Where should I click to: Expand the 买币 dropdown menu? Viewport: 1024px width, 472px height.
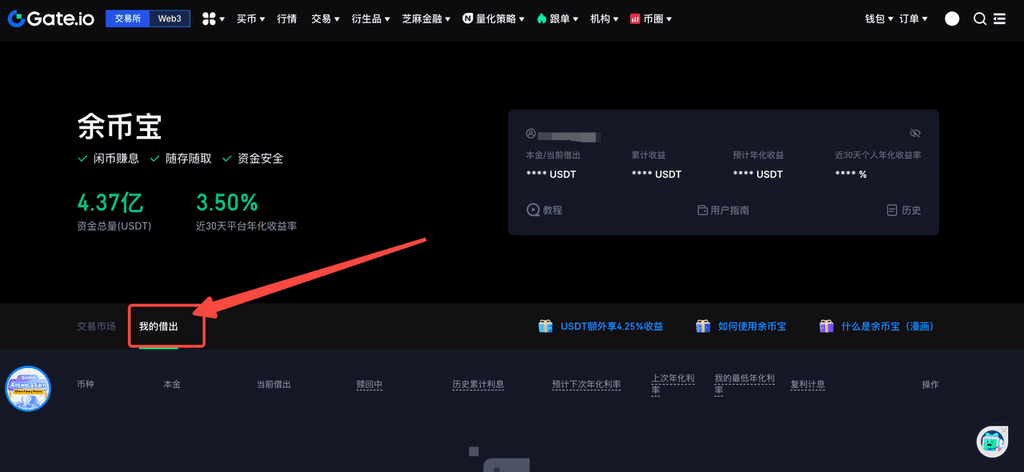[x=251, y=19]
